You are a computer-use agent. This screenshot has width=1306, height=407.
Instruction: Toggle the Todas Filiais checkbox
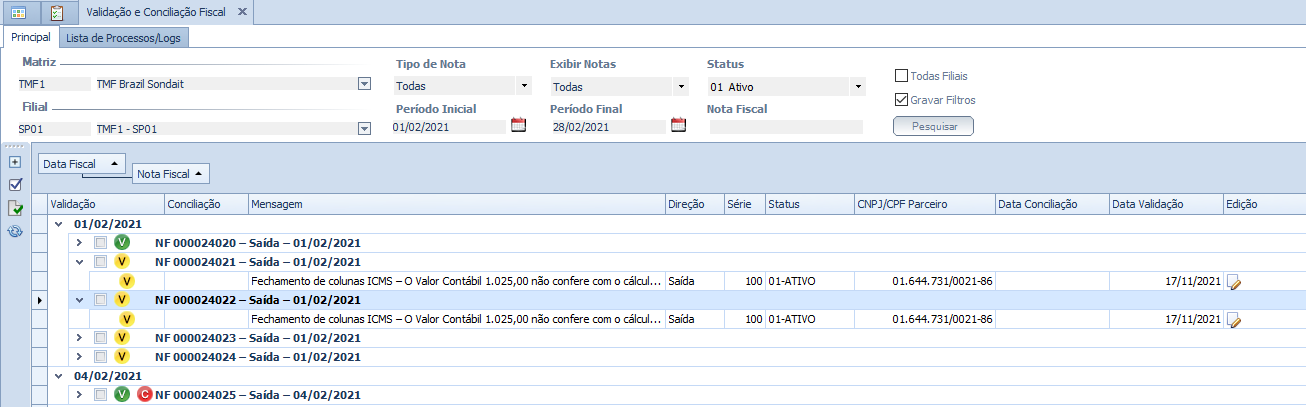(x=901, y=76)
